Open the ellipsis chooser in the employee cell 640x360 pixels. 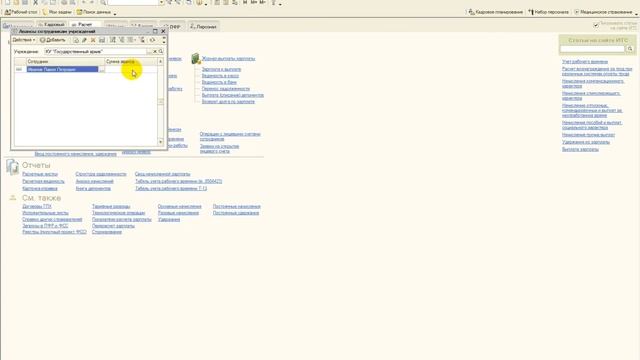[102, 70]
